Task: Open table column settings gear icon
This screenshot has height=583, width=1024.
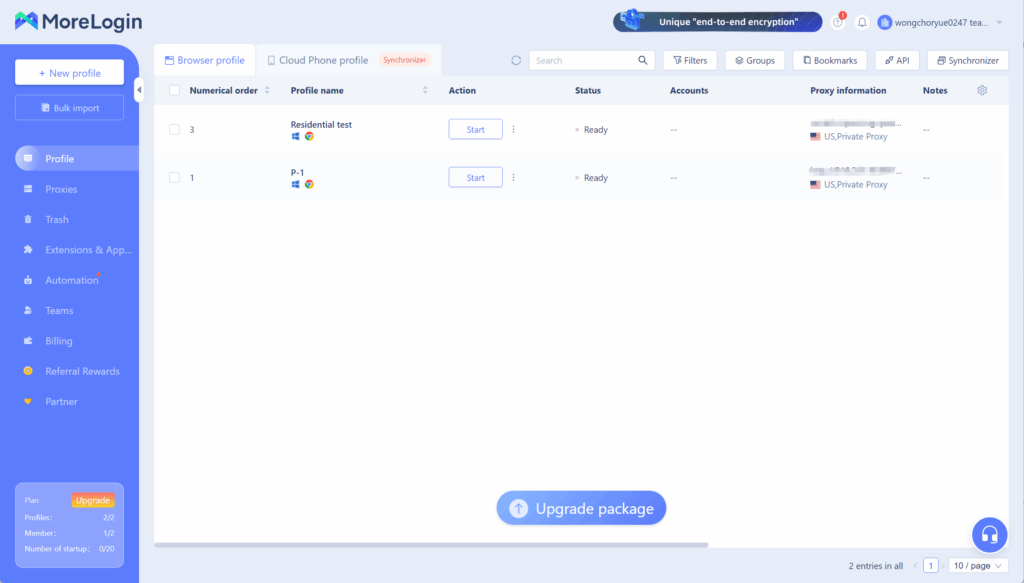Action: click(982, 90)
